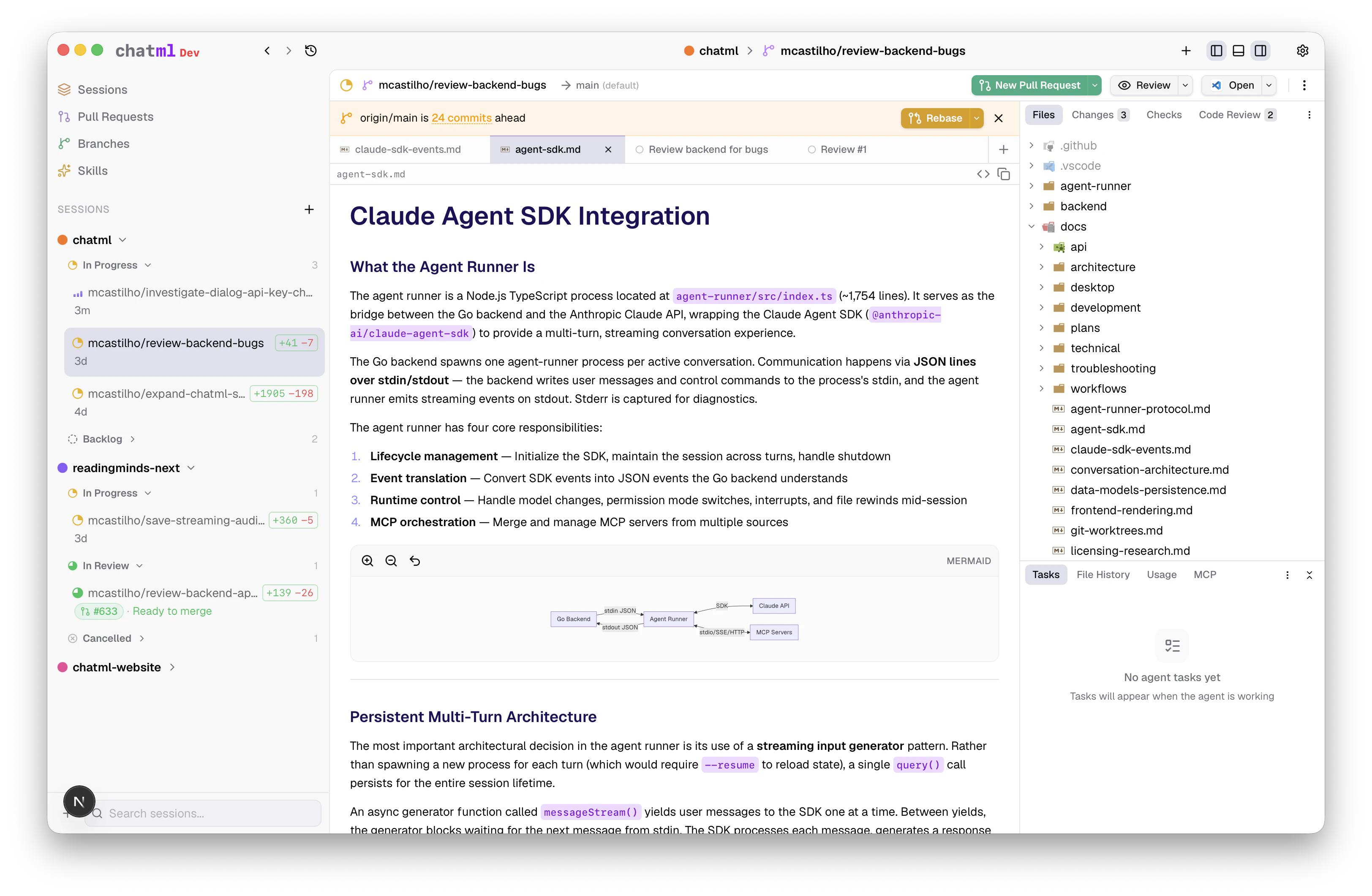Zoom out of the Mermaid diagram
The height and width of the screenshot is (896, 1372).
391,561
